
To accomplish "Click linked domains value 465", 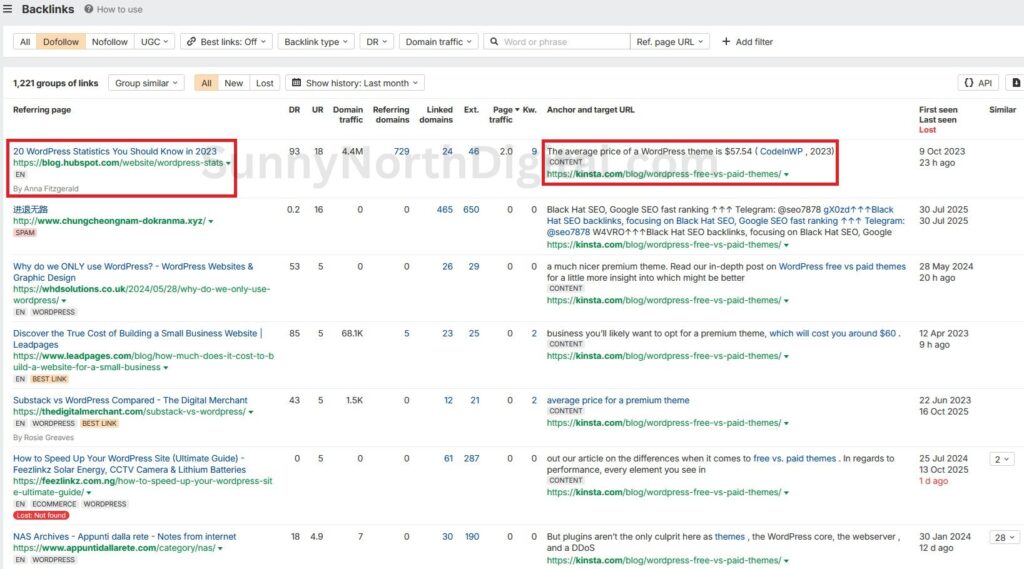I will pos(445,210).
